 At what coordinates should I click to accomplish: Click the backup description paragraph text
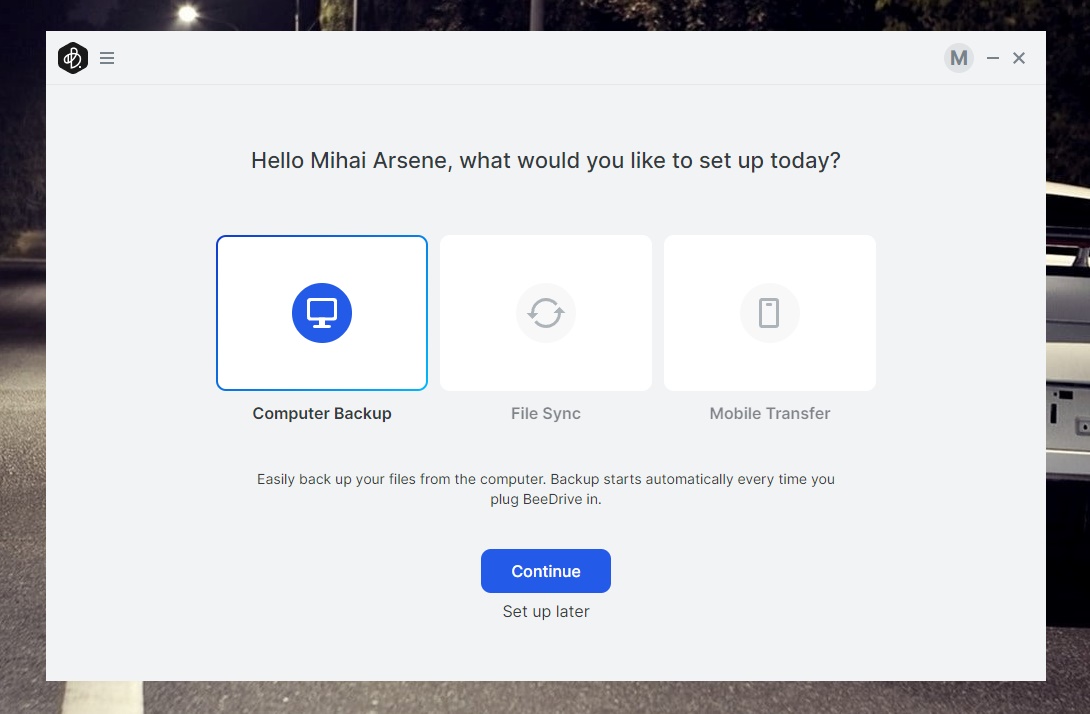(x=546, y=489)
